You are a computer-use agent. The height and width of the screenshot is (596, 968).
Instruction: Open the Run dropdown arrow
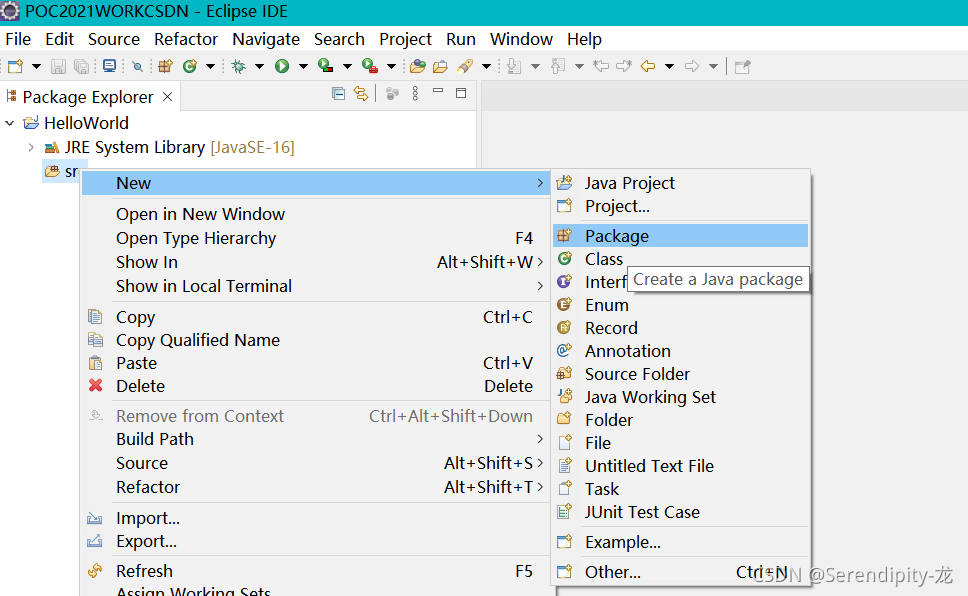303,66
